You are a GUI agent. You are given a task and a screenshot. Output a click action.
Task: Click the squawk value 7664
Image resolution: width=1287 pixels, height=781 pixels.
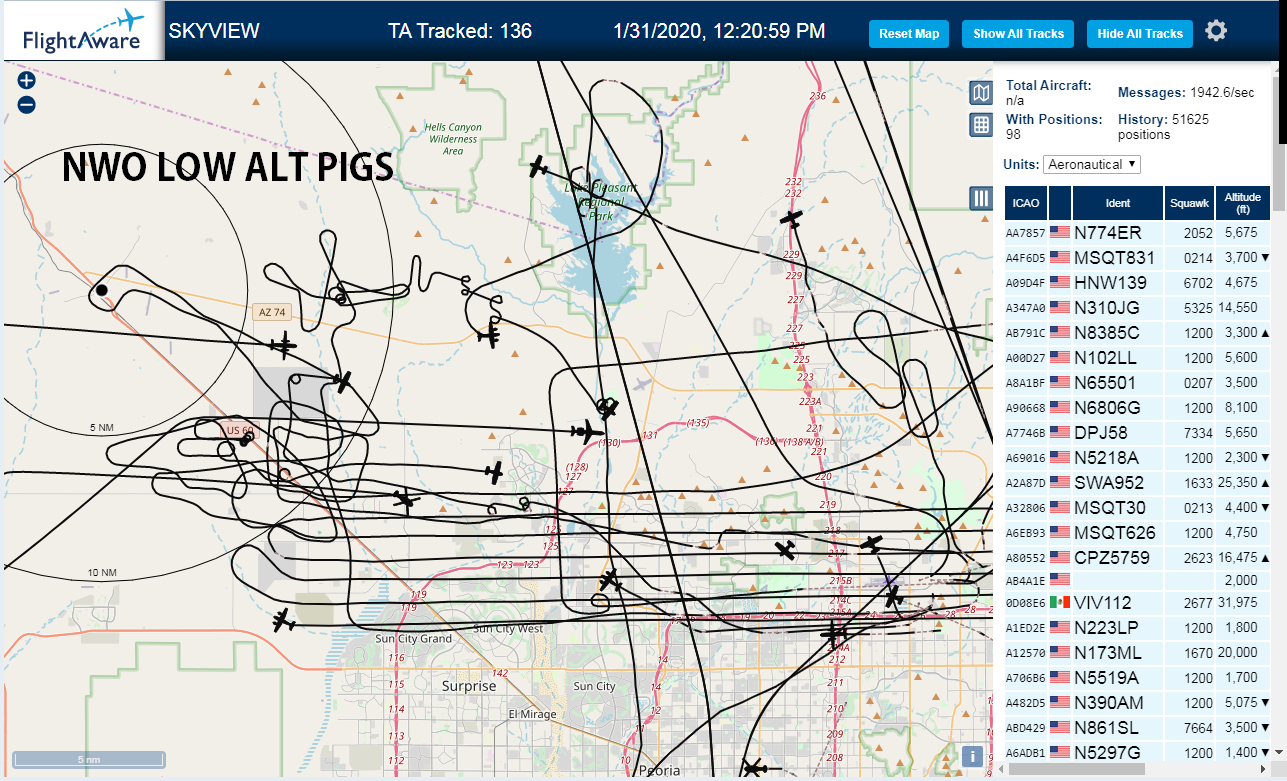click(1198, 728)
